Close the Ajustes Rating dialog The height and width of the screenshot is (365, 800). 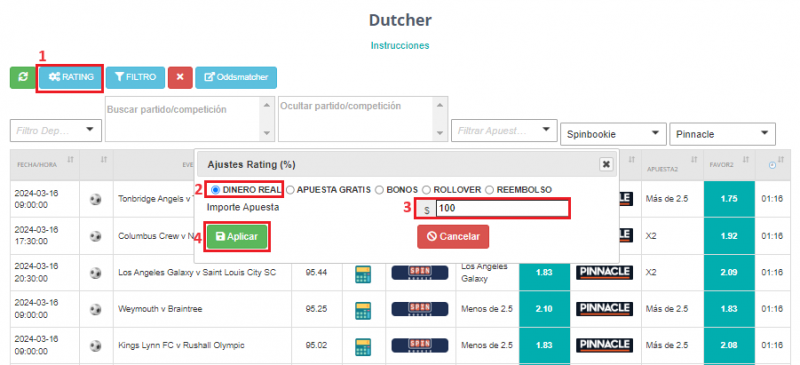606,164
